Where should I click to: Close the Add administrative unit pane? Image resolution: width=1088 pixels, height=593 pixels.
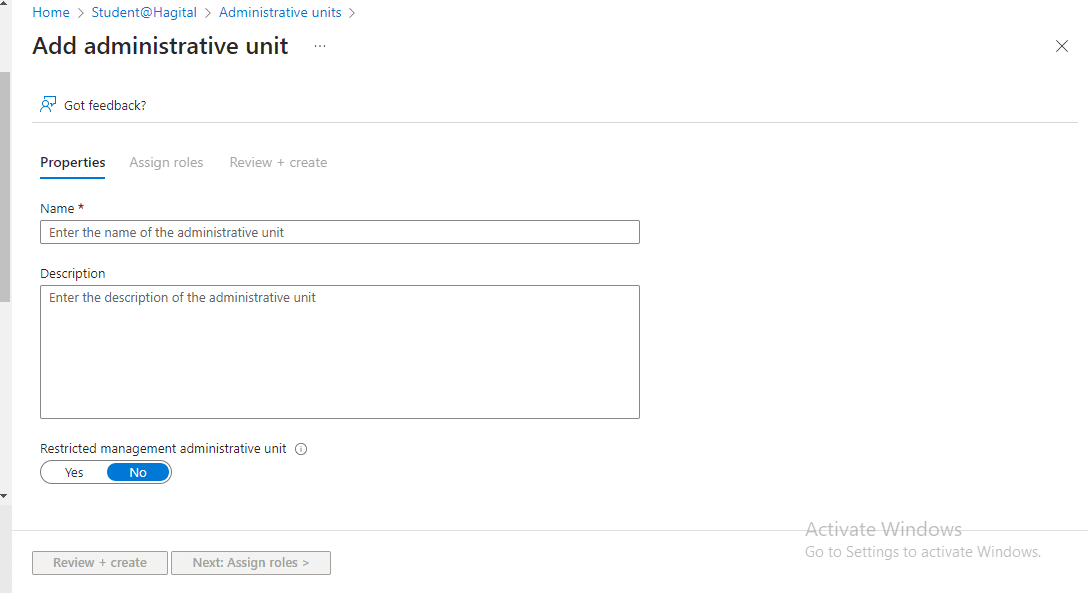click(1062, 46)
